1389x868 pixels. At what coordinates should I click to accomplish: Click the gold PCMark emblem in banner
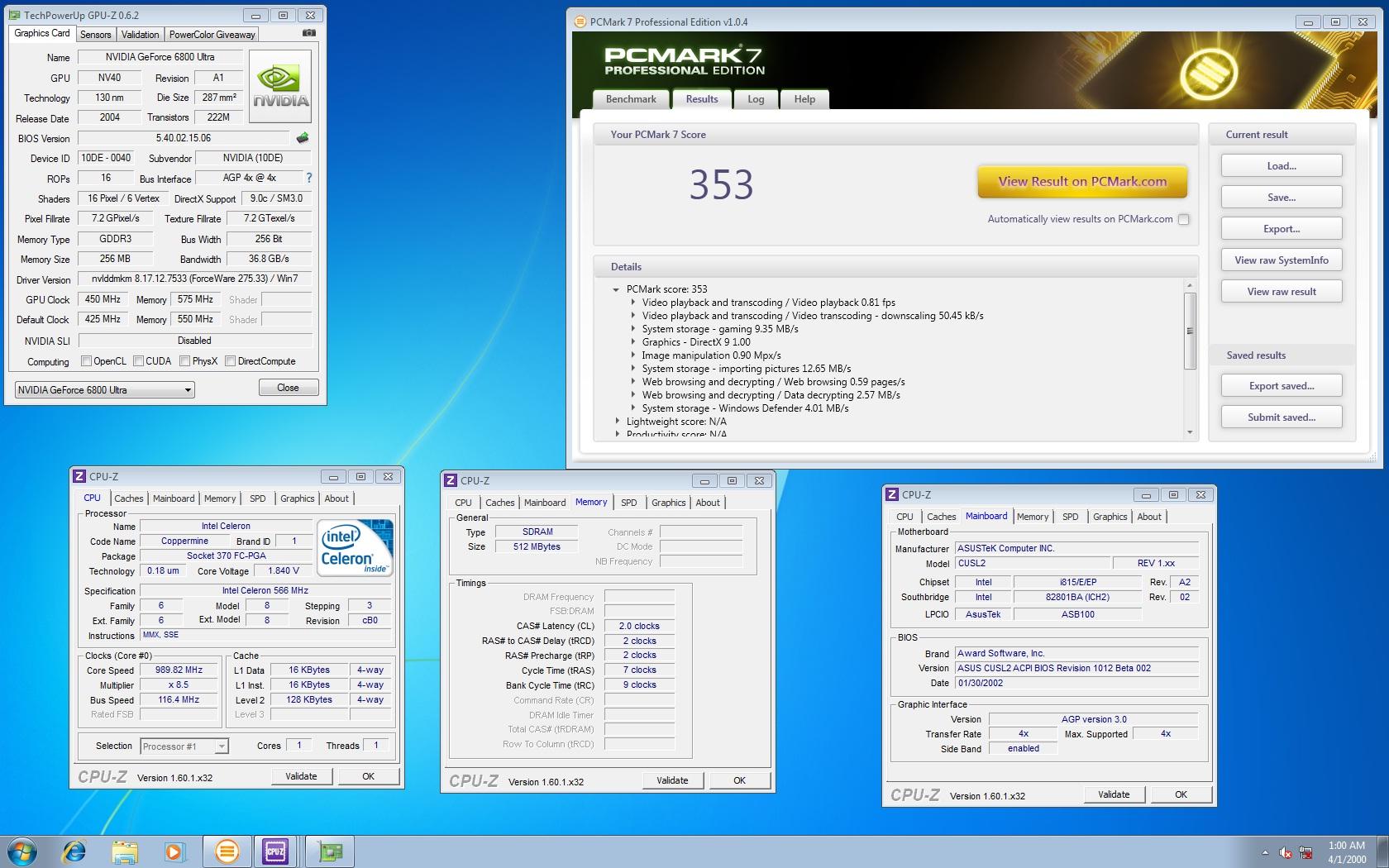(1208, 74)
